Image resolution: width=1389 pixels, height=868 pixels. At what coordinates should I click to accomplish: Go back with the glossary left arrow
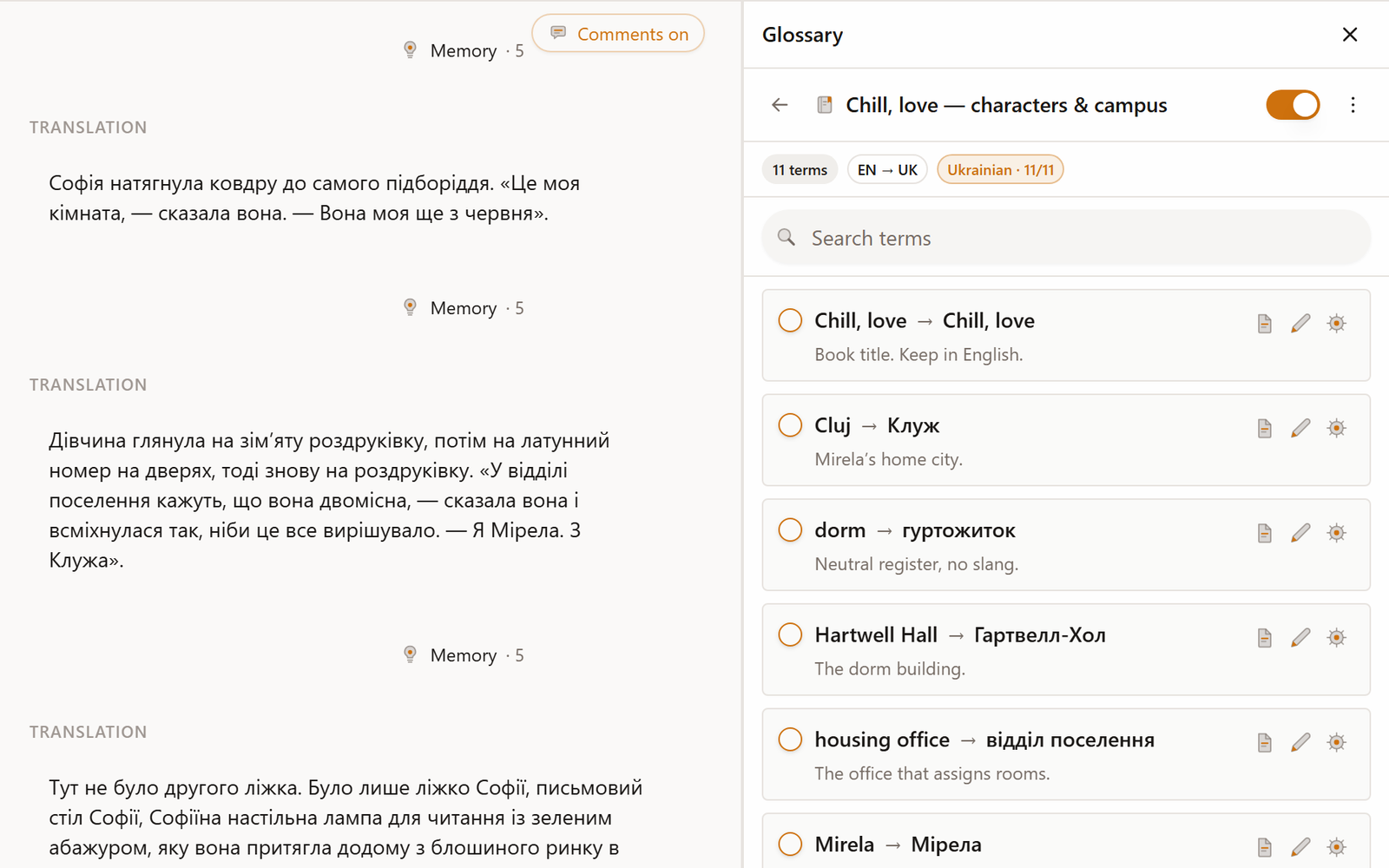click(780, 105)
